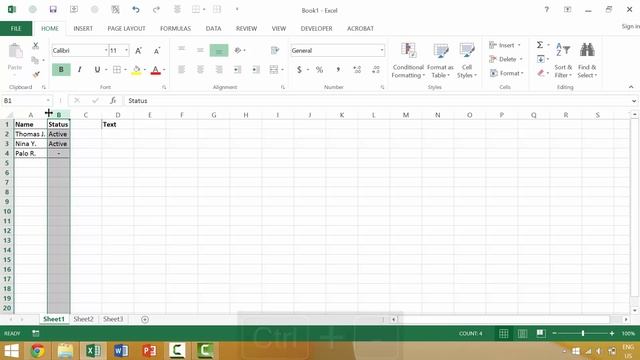Switch to FORMULAS tab
640x360 pixels.
tap(175, 29)
